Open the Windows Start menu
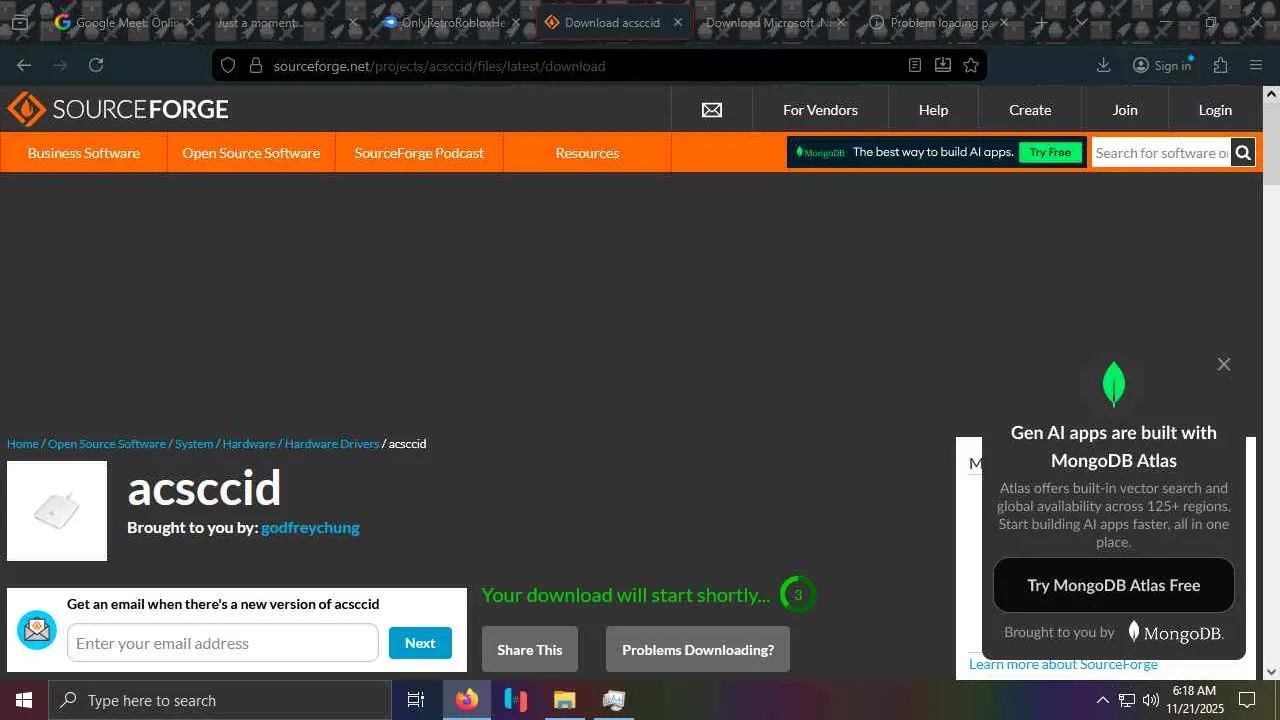 tap(24, 700)
